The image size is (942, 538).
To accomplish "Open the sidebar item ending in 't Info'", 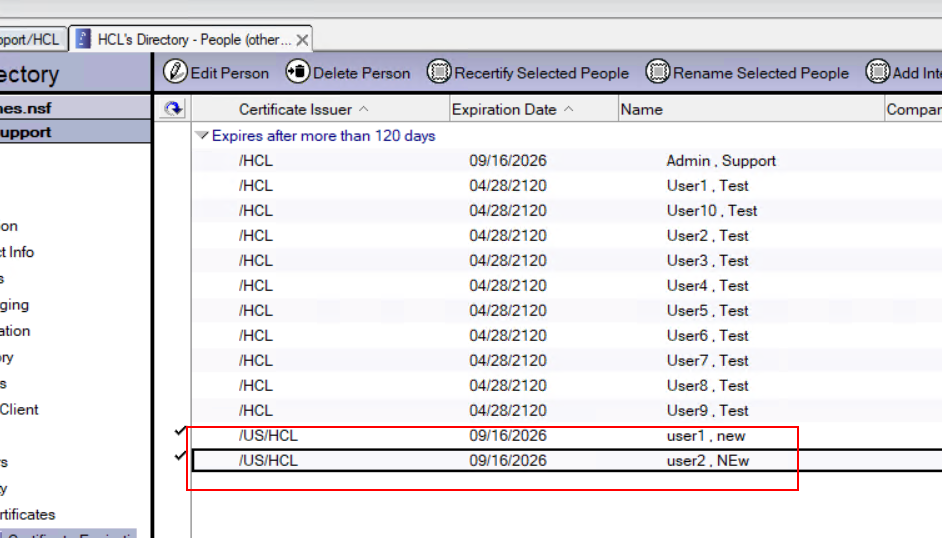I will click(x=17, y=252).
